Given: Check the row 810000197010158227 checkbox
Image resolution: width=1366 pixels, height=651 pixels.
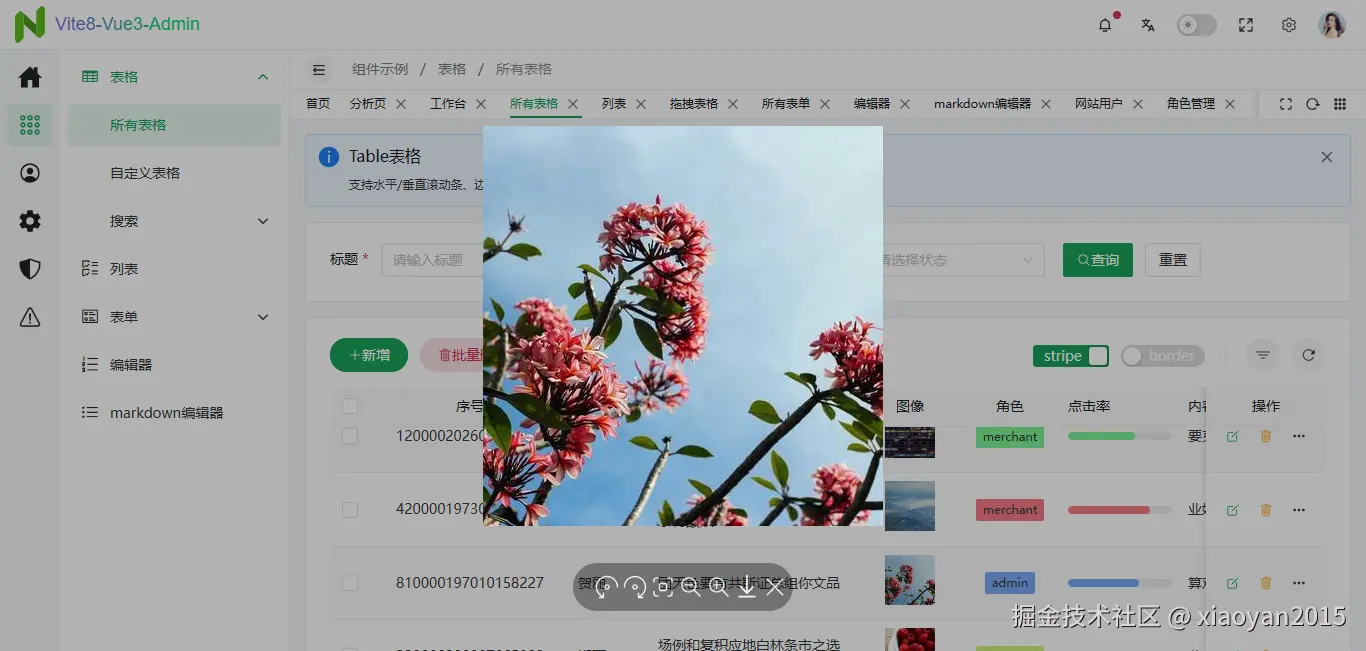Looking at the screenshot, I should point(350,583).
